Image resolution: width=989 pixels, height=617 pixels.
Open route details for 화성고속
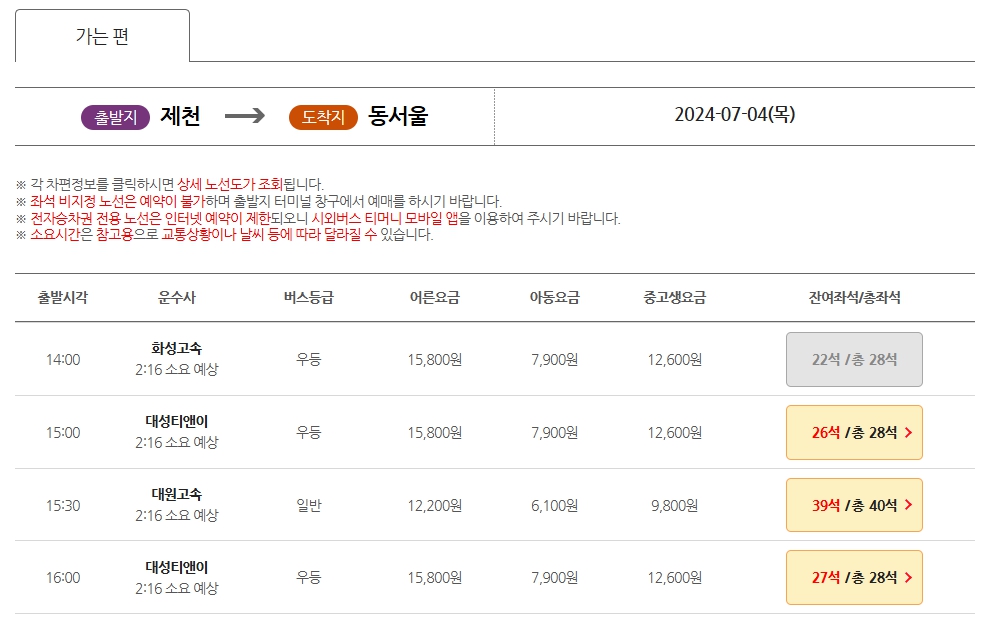pos(177,348)
